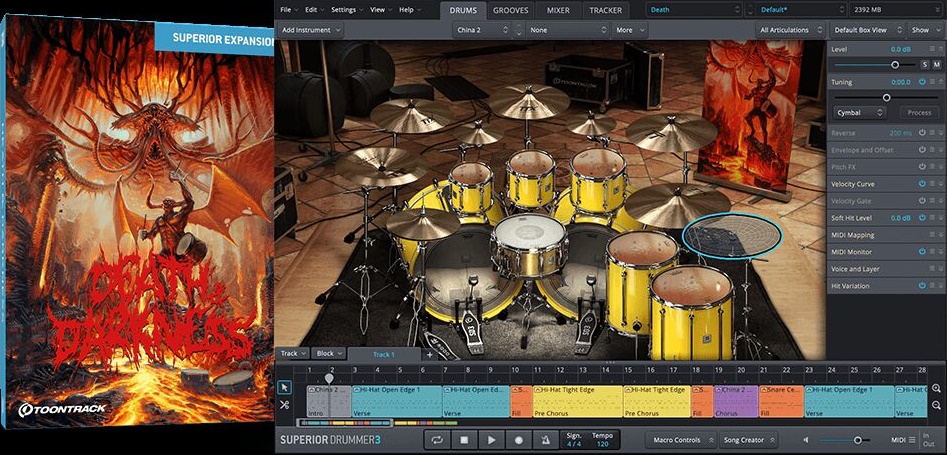Enable Pitch FX power button
The image size is (947, 455).
pyautogui.click(x=922, y=167)
